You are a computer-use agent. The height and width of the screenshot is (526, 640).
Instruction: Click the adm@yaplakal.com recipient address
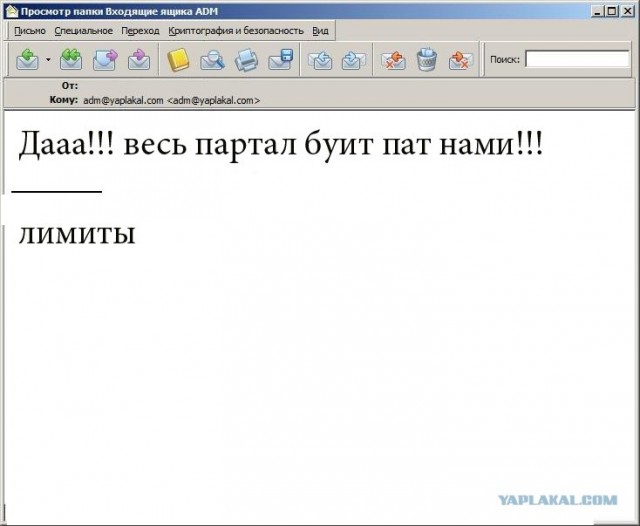(171, 100)
